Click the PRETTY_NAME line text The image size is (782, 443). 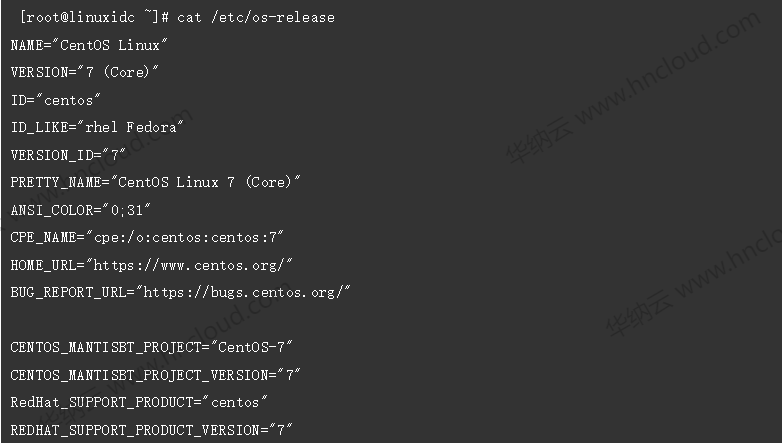155,182
